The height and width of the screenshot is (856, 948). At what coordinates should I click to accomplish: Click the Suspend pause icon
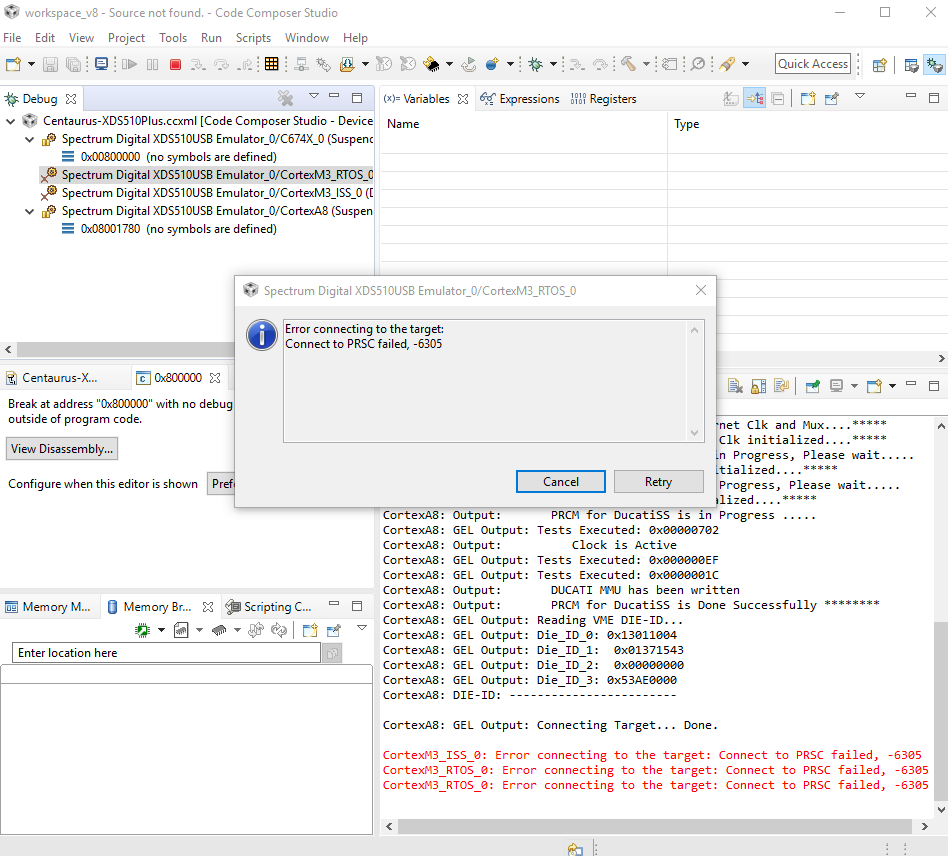point(152,64)
